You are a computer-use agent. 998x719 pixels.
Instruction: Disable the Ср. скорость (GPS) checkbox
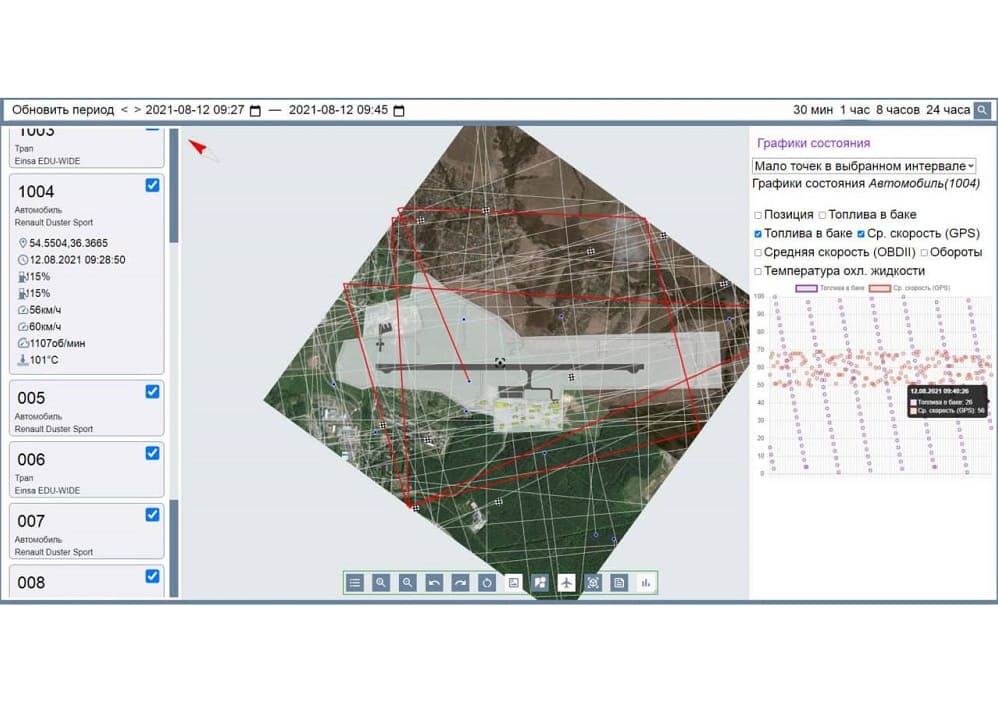[x=862, y=233]
